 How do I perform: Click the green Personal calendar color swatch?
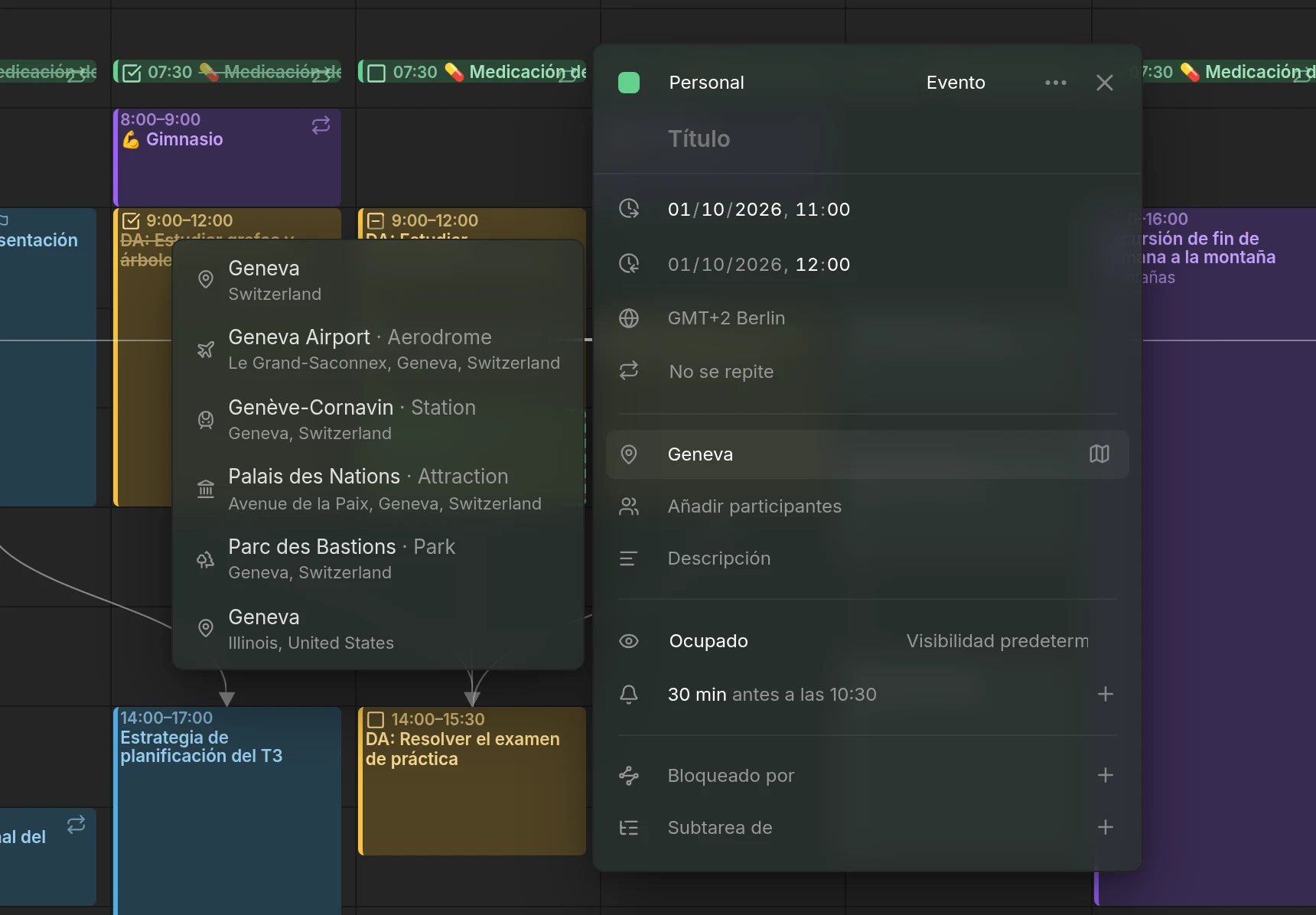629,83
